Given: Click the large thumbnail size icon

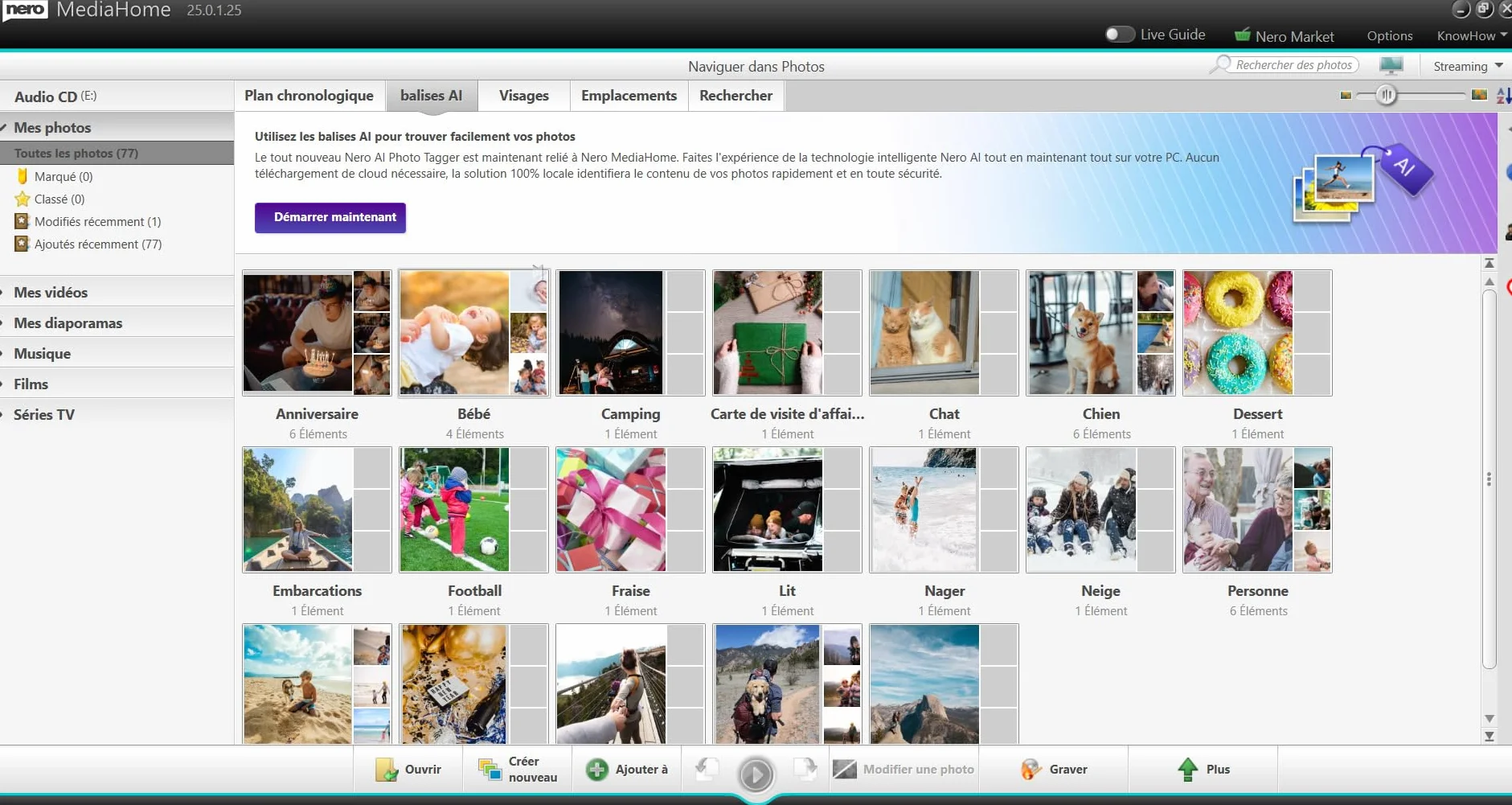Looking at the screenshot, I should [x=1479, y=95].
